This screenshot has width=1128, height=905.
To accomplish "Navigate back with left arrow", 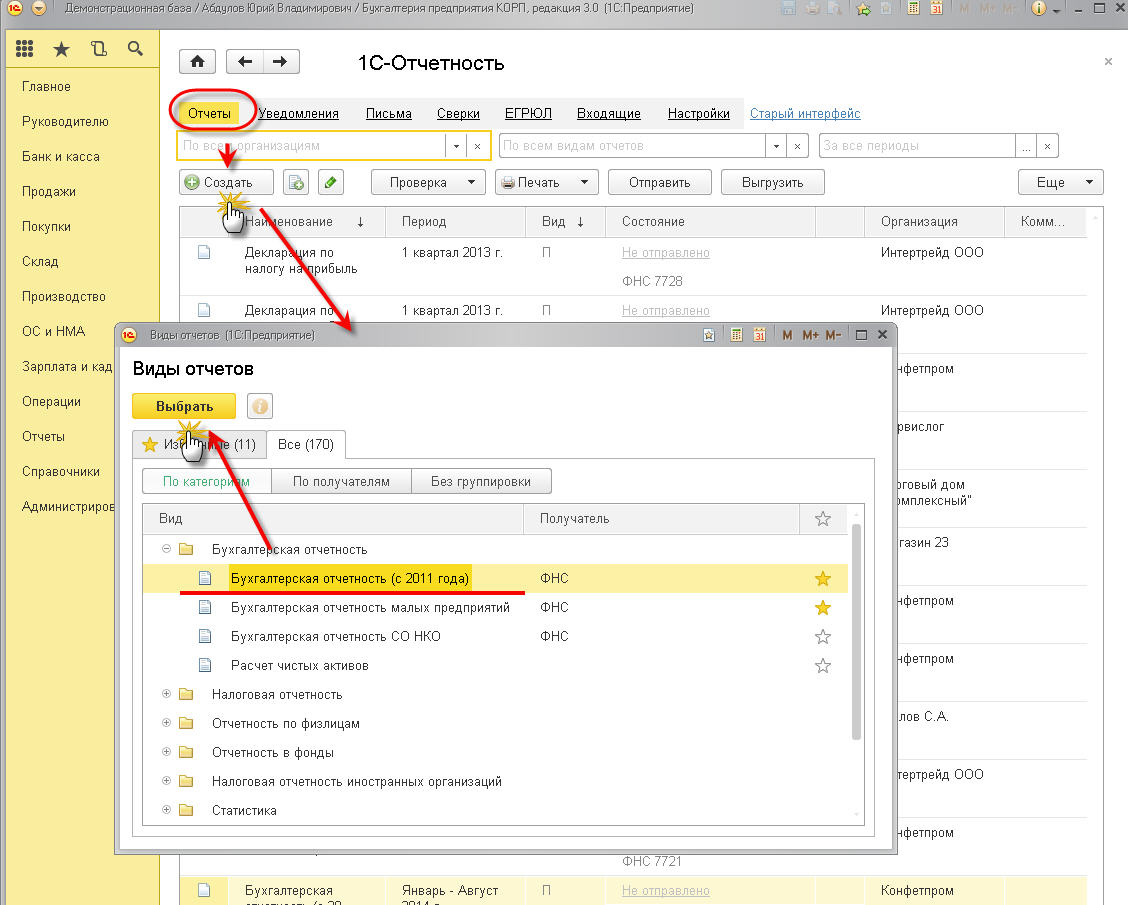I will tap(245, 62).
